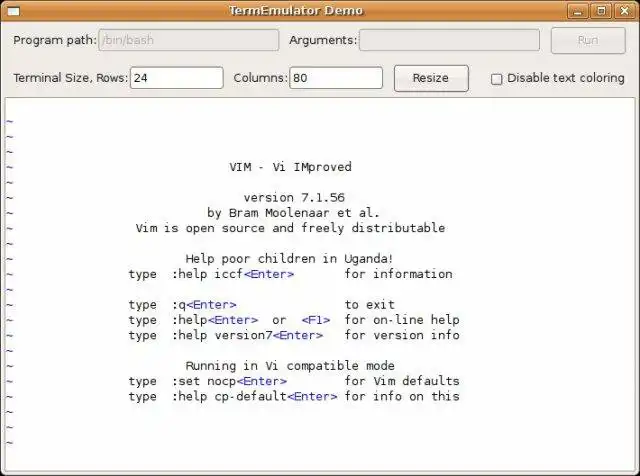Focus the Rows input field showing 24
This screenshot has height=476, width=640.
(177, 78)
